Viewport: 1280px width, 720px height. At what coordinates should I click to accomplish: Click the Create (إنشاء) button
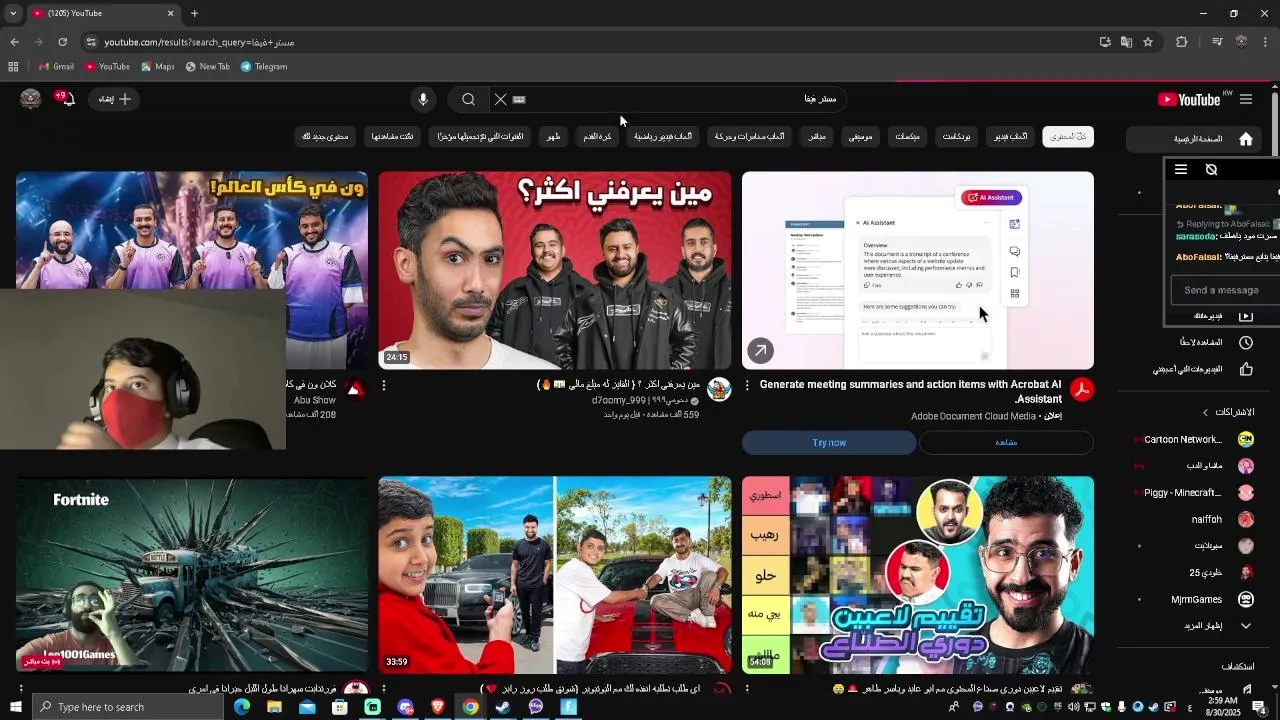tap(115, 99)
